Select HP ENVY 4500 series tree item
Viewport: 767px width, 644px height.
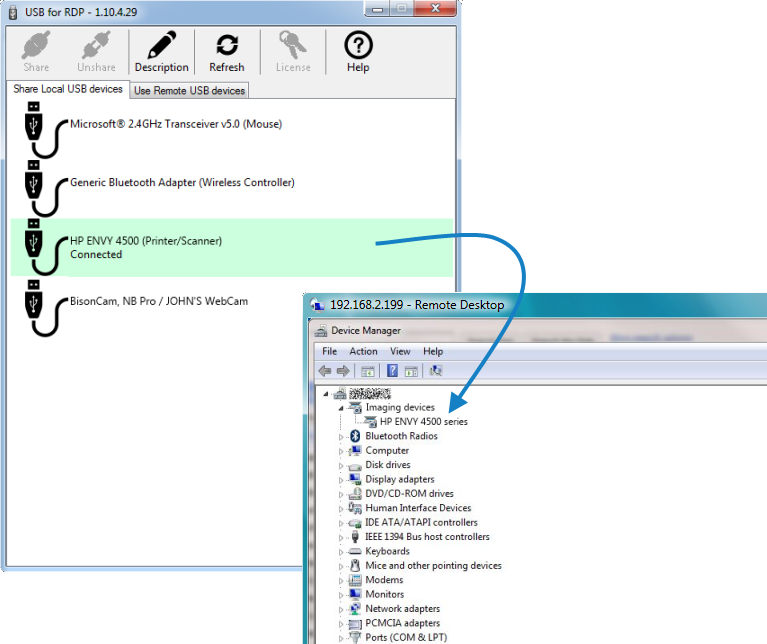(424, 422)
